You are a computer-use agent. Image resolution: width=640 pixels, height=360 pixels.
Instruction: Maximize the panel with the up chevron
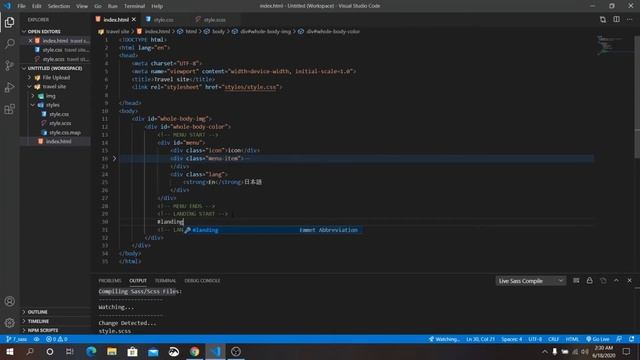[616, 280]
